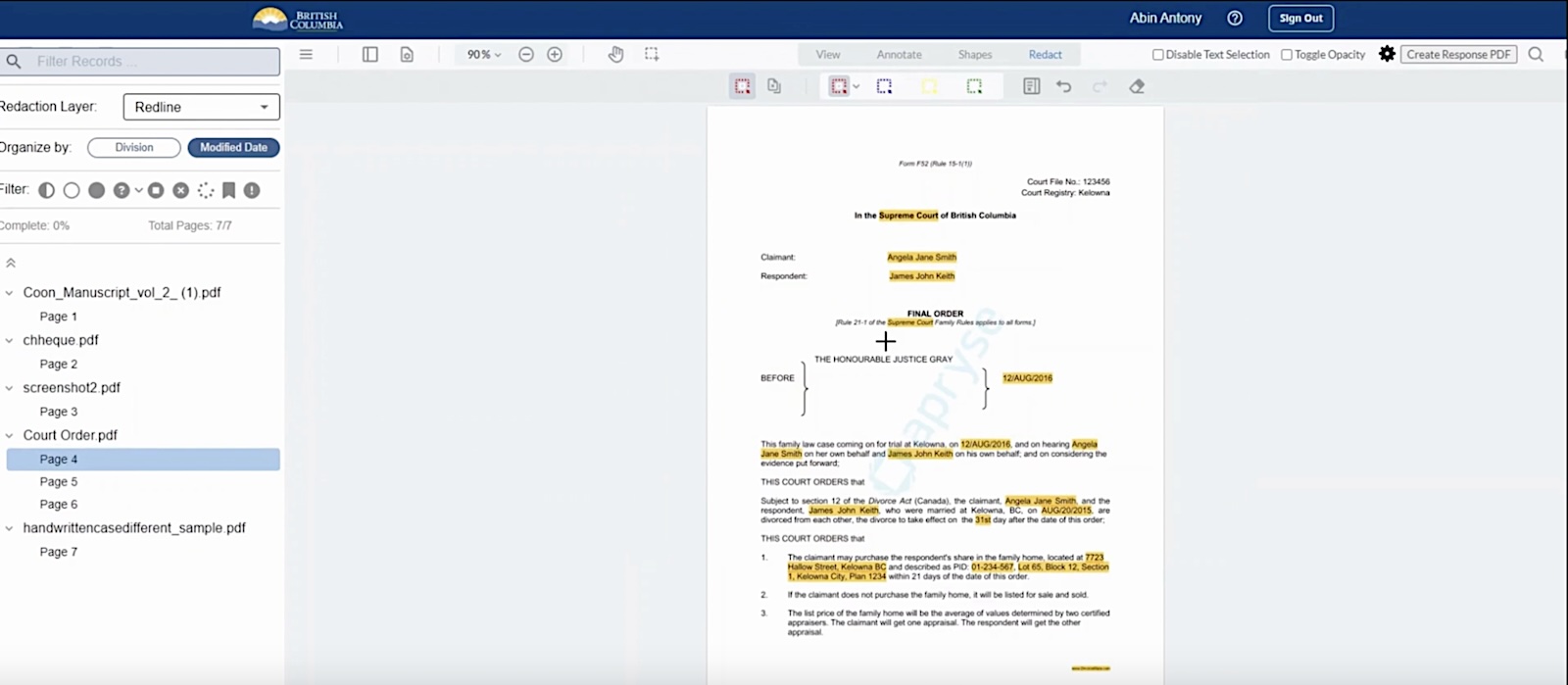Choose the dark blue redaction rectangle preset

click(884, 86)
